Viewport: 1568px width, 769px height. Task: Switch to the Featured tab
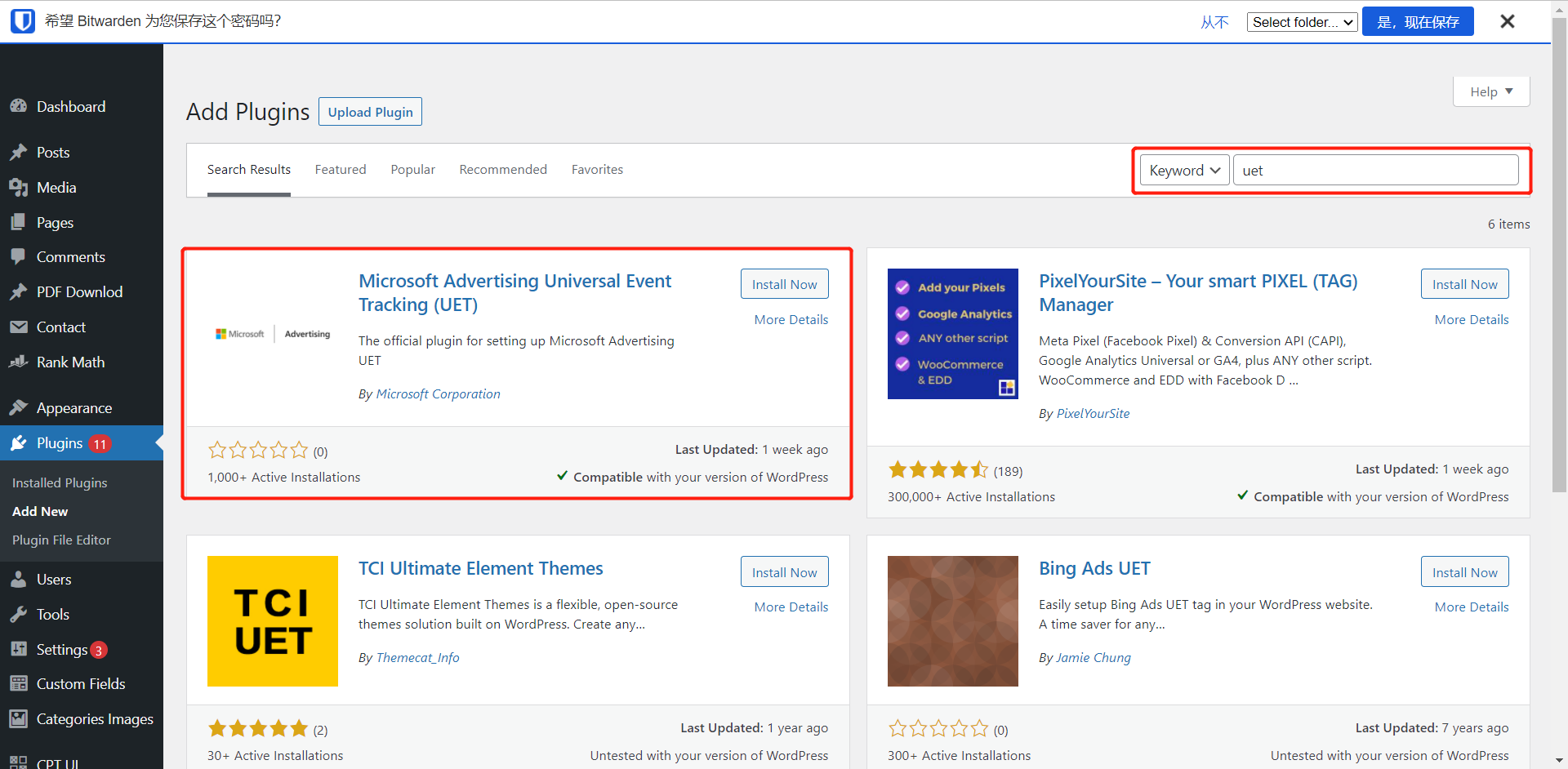[x=341, y=169]
